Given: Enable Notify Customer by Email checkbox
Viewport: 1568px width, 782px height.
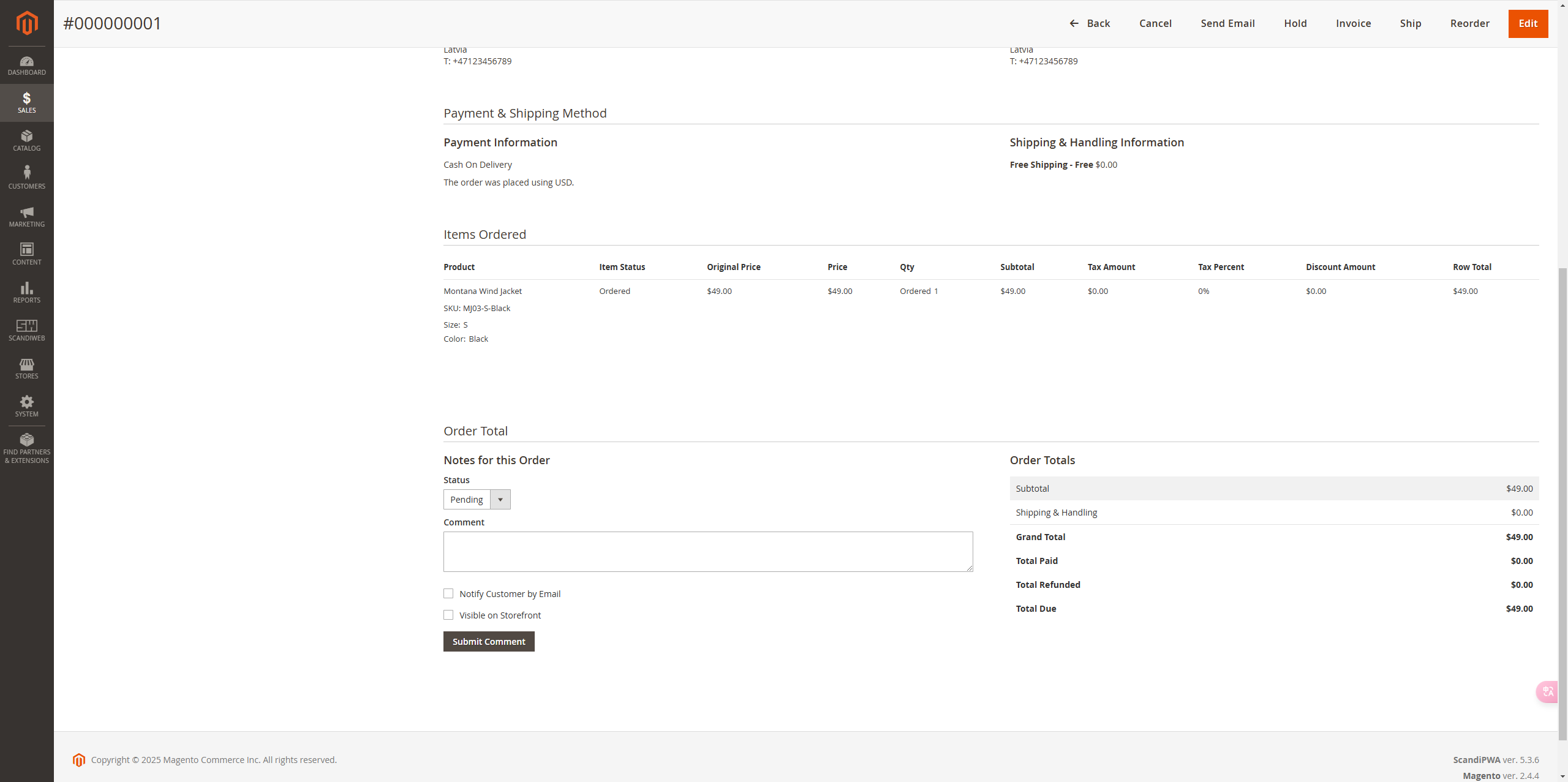Looking at the screenshot, I should (x=448, y=593).
